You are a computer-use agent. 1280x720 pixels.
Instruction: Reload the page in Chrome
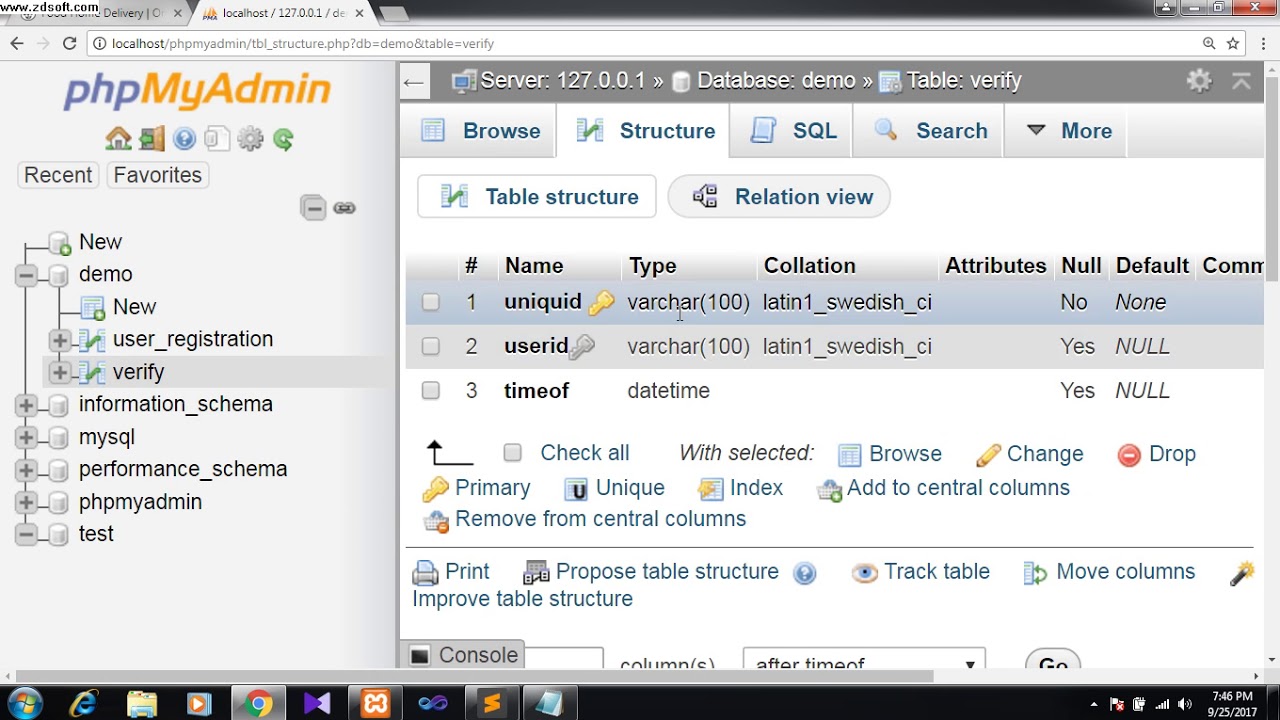[69, 43]
